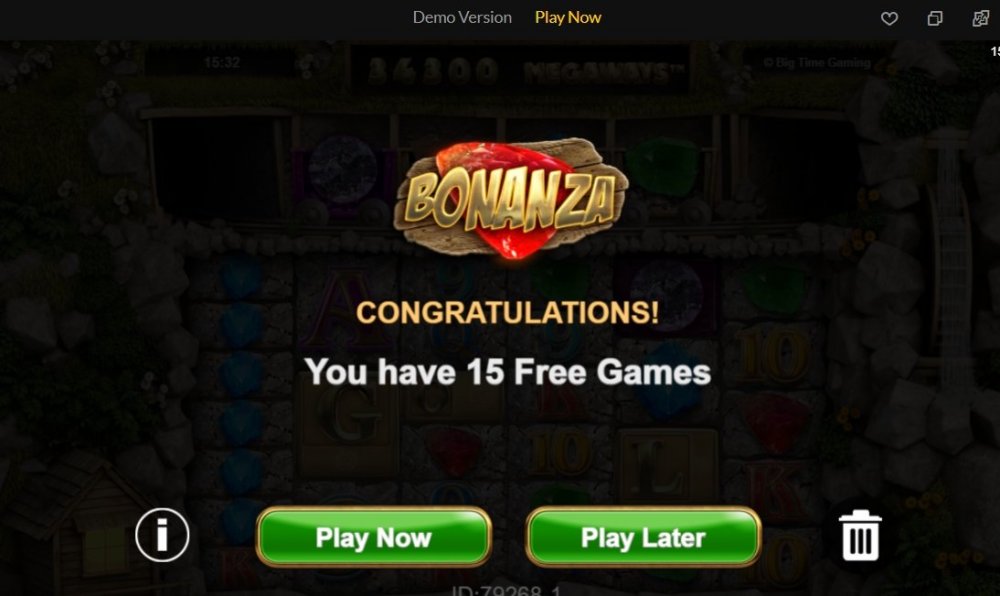This screenshot has width=1000, height=596.
Task: Click the CONGRATULATIONS! heading
Action: [508, 312]
